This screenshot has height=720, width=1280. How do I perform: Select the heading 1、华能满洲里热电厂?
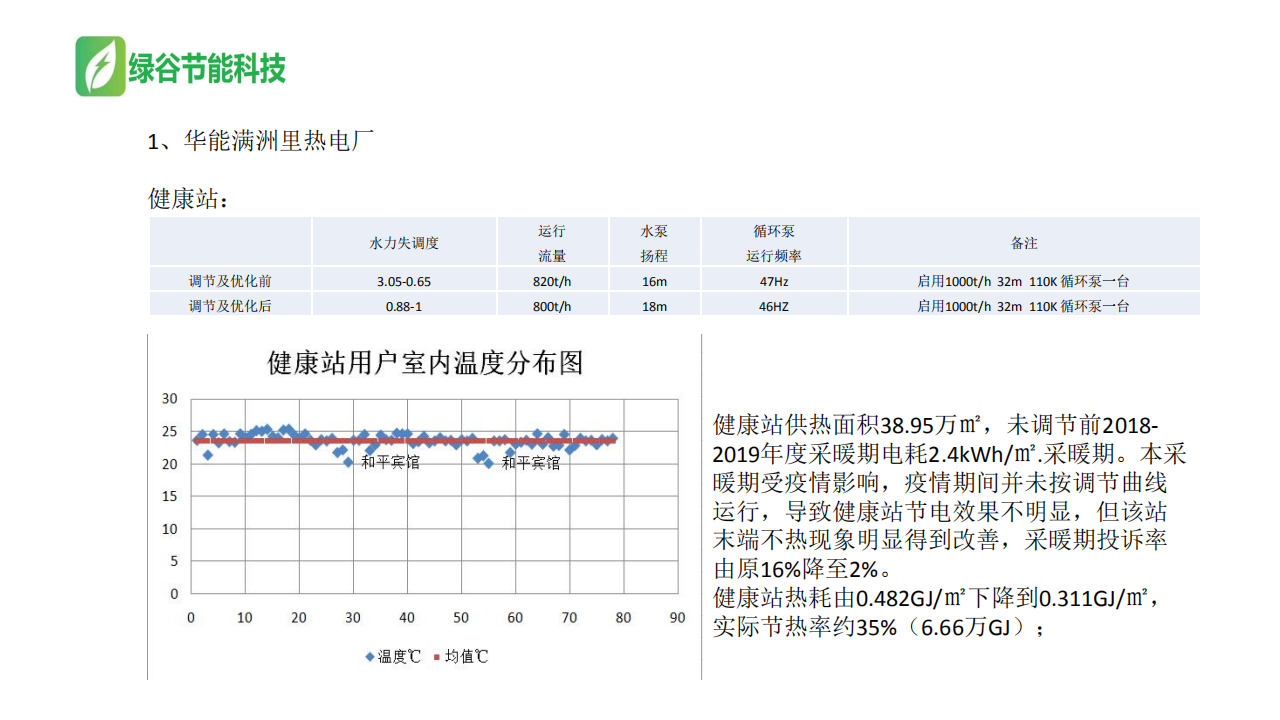click(x=261, y=141)
